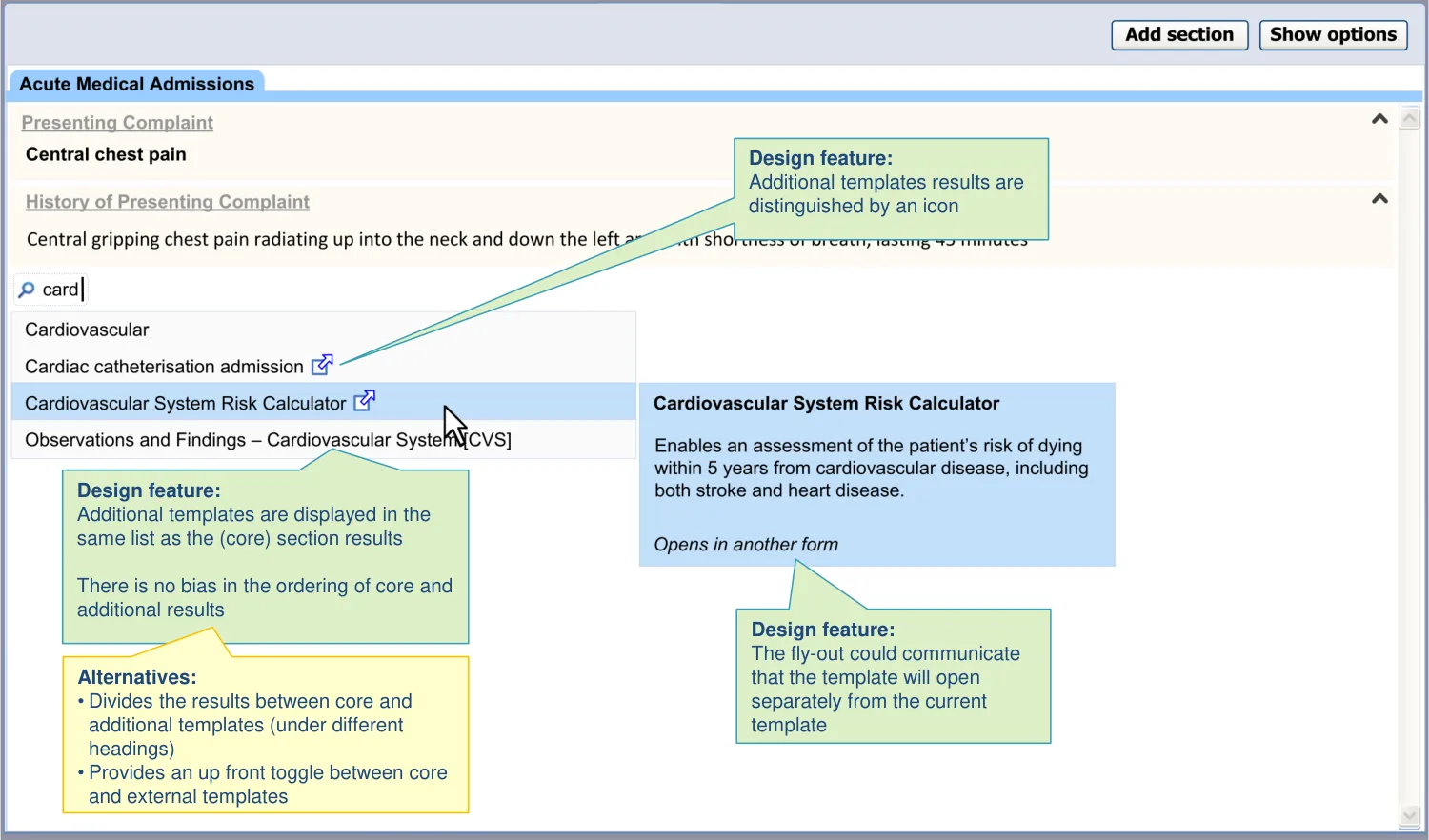This screenshot has width=1429, height=840.
Task: Choose Cardiac catheterisation admission from results
Action: point(164,367)
